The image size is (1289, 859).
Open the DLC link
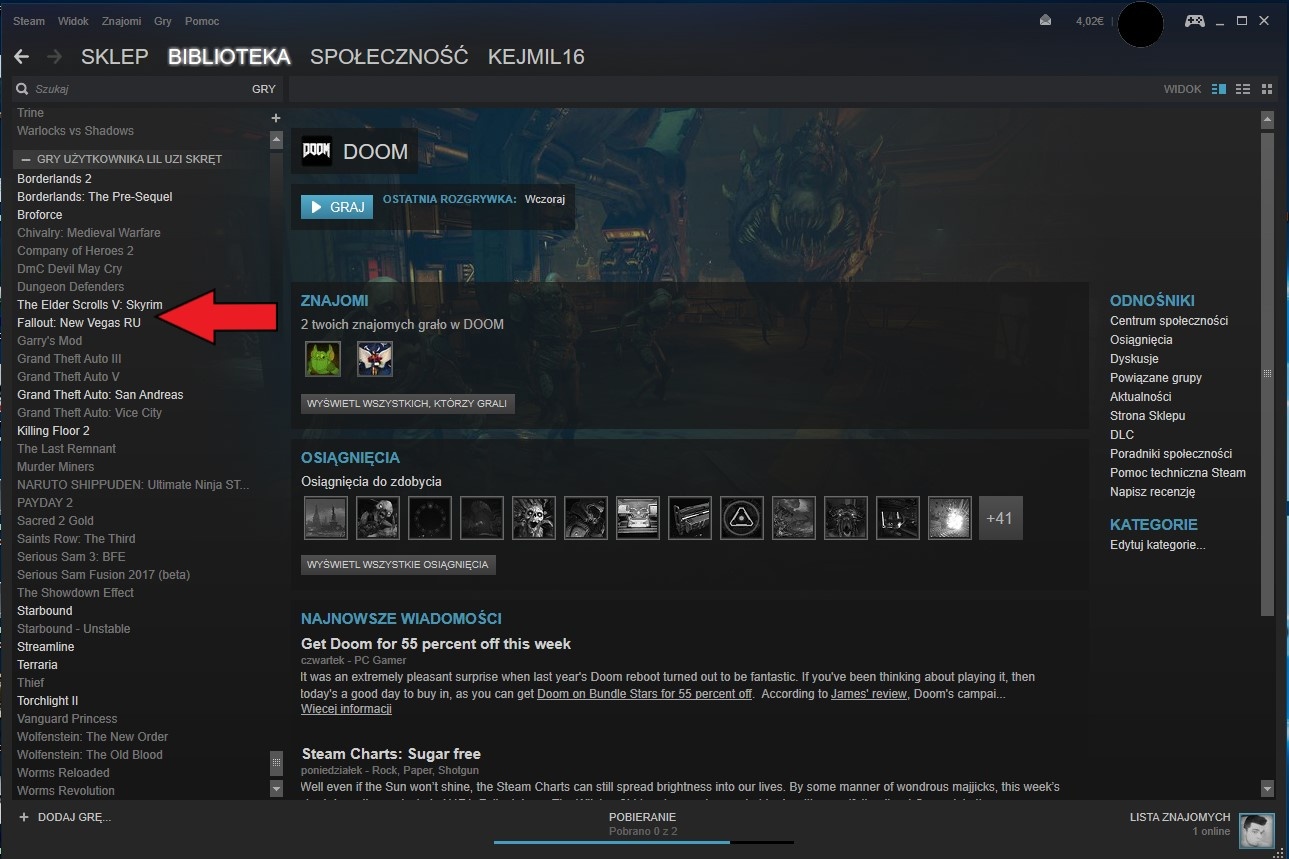point(1122,435)
